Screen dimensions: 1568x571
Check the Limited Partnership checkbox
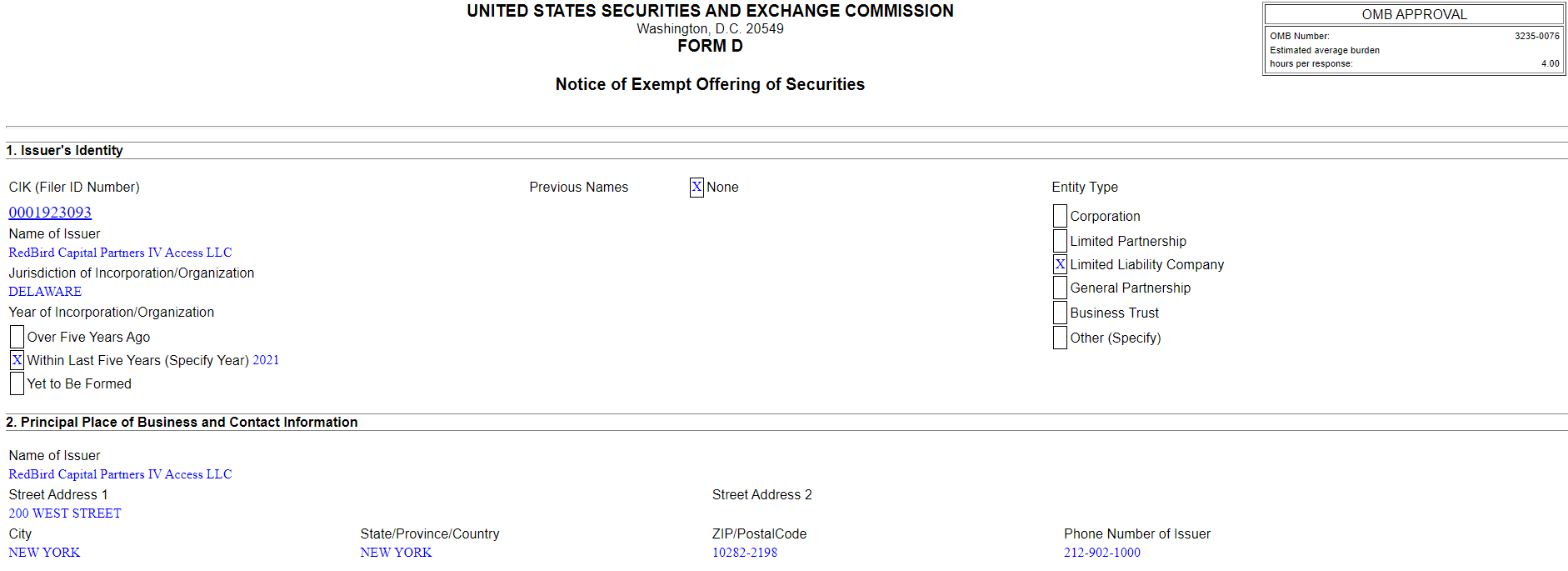(1060, 241)
